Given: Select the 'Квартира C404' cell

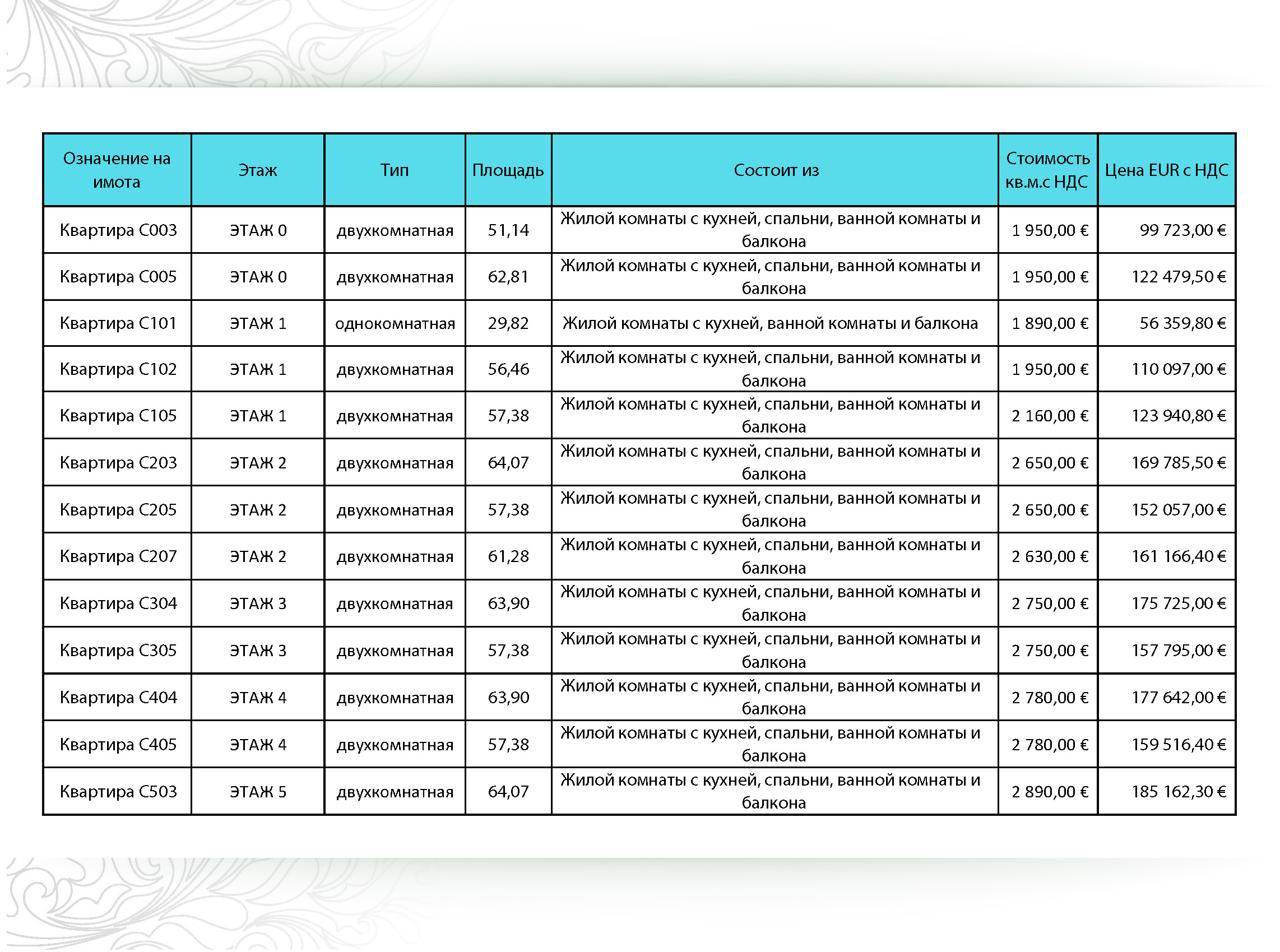Looking at the screenshot, I should [x=118, y=698].
